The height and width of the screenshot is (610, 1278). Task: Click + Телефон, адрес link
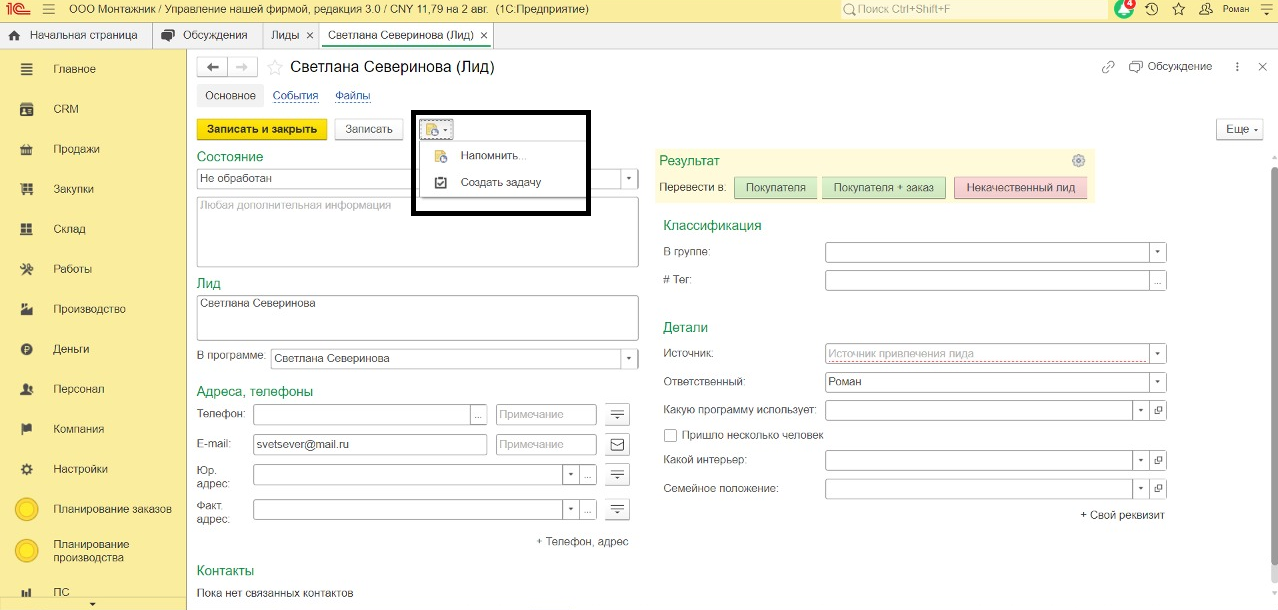(x=582, y=541)
